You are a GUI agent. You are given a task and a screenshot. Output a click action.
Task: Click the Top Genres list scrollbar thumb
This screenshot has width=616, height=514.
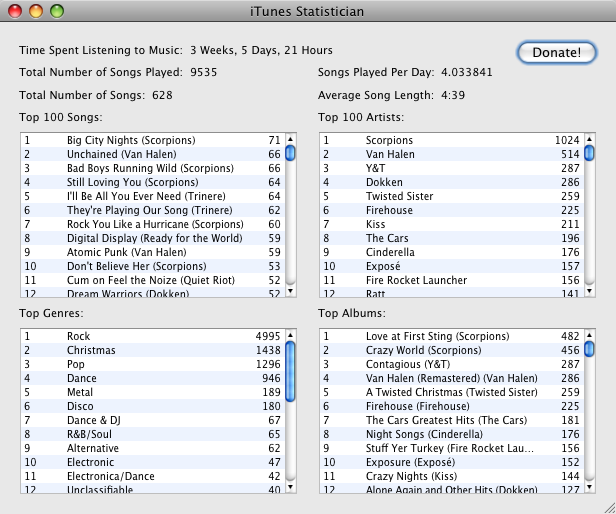290,372
